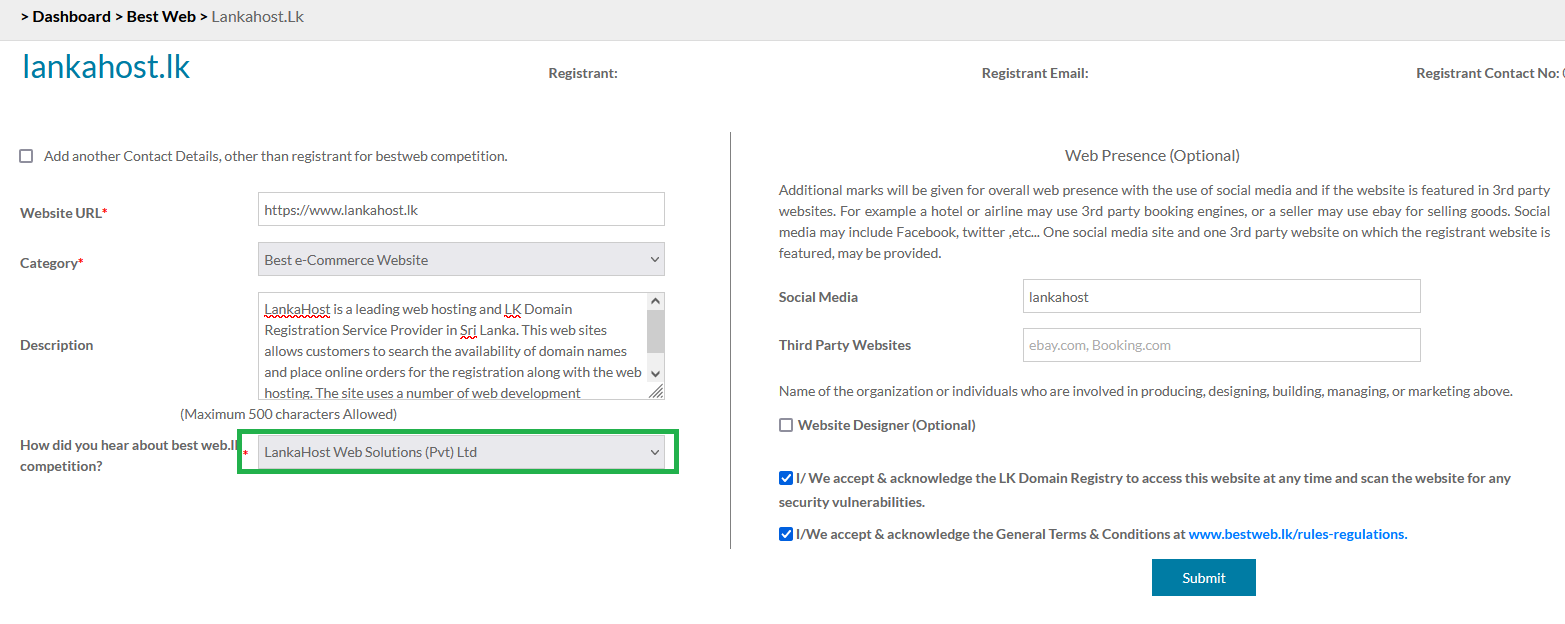Screen dimensions: 1565x624
Task: Click the 'Registrant Email:' label
Action: [1035, 73]
